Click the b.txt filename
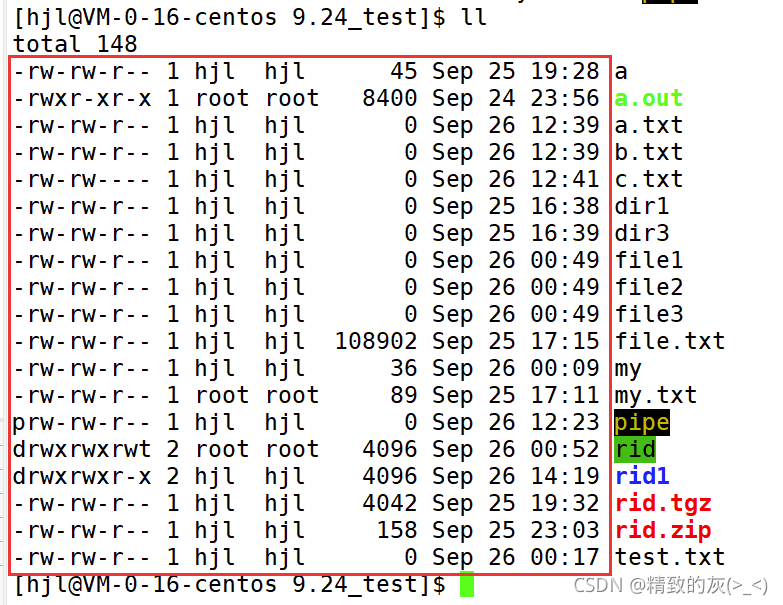783x605 pixels. pos(648,152)
